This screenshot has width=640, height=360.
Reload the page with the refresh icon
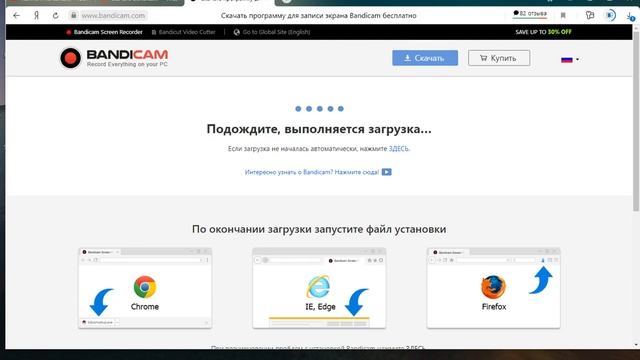click(x=56, y=16)
